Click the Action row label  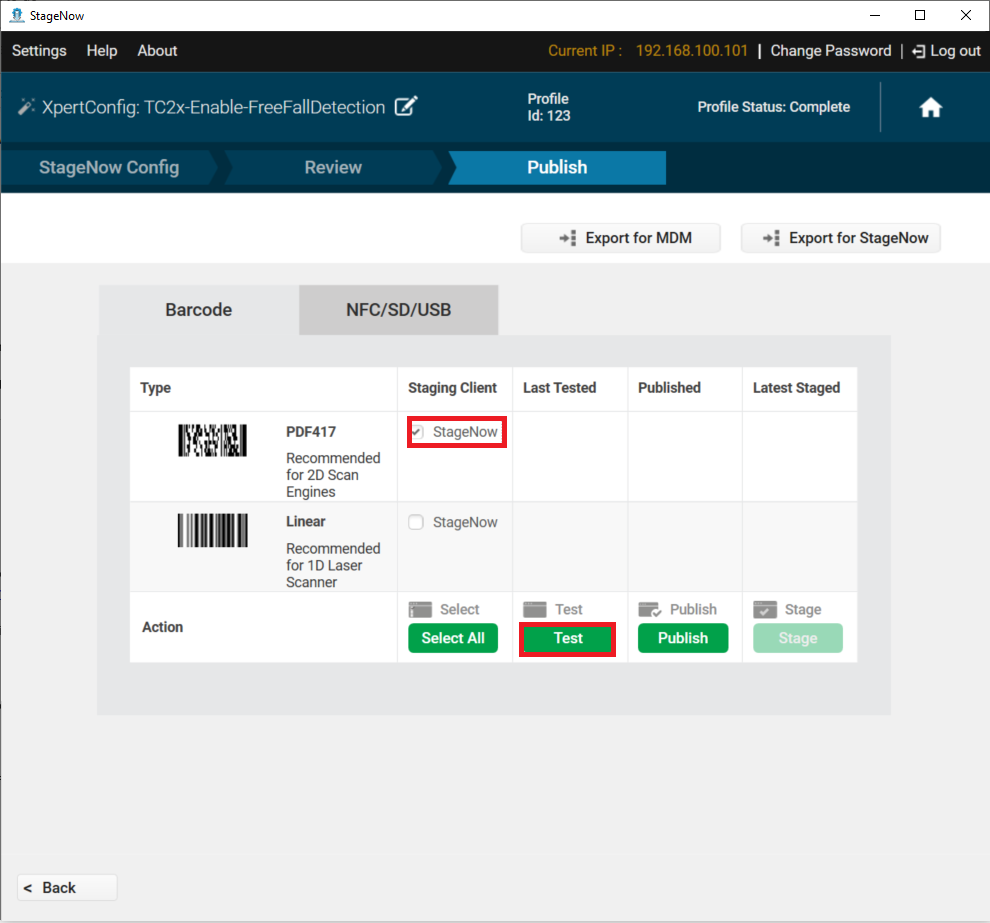tap(162, 627)
